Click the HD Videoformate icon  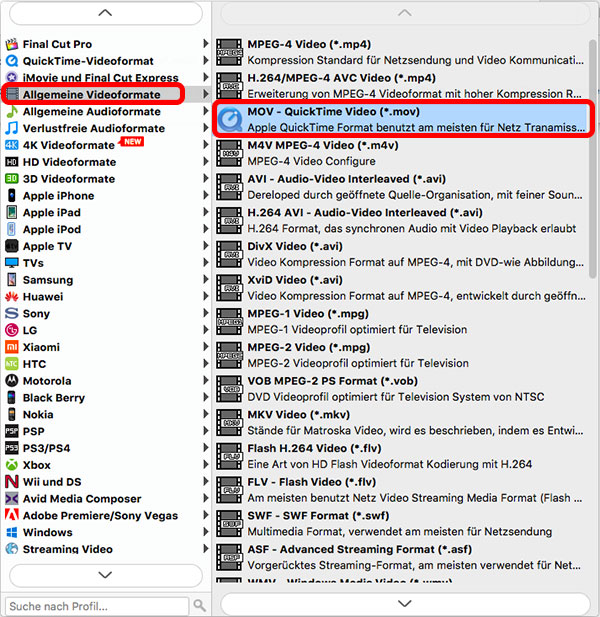point(12,162)
